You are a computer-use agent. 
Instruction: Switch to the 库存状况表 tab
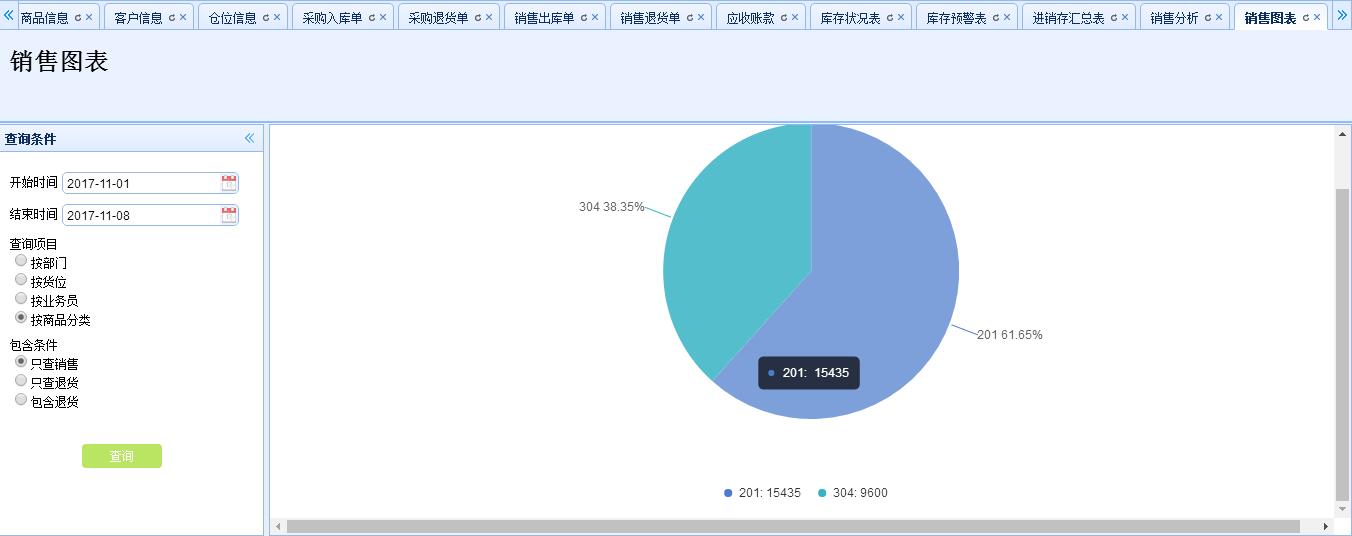click(x=850, y=18)
